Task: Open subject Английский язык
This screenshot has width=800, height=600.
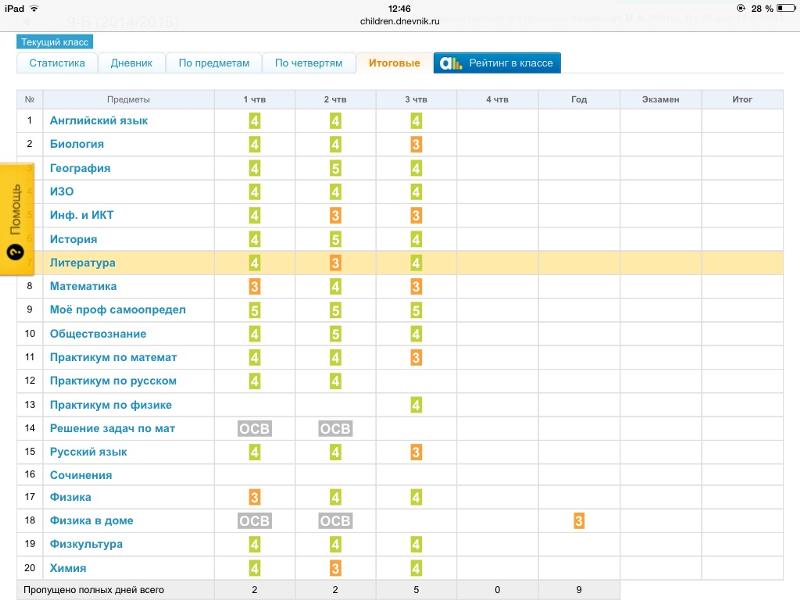Action: point(98,121)
